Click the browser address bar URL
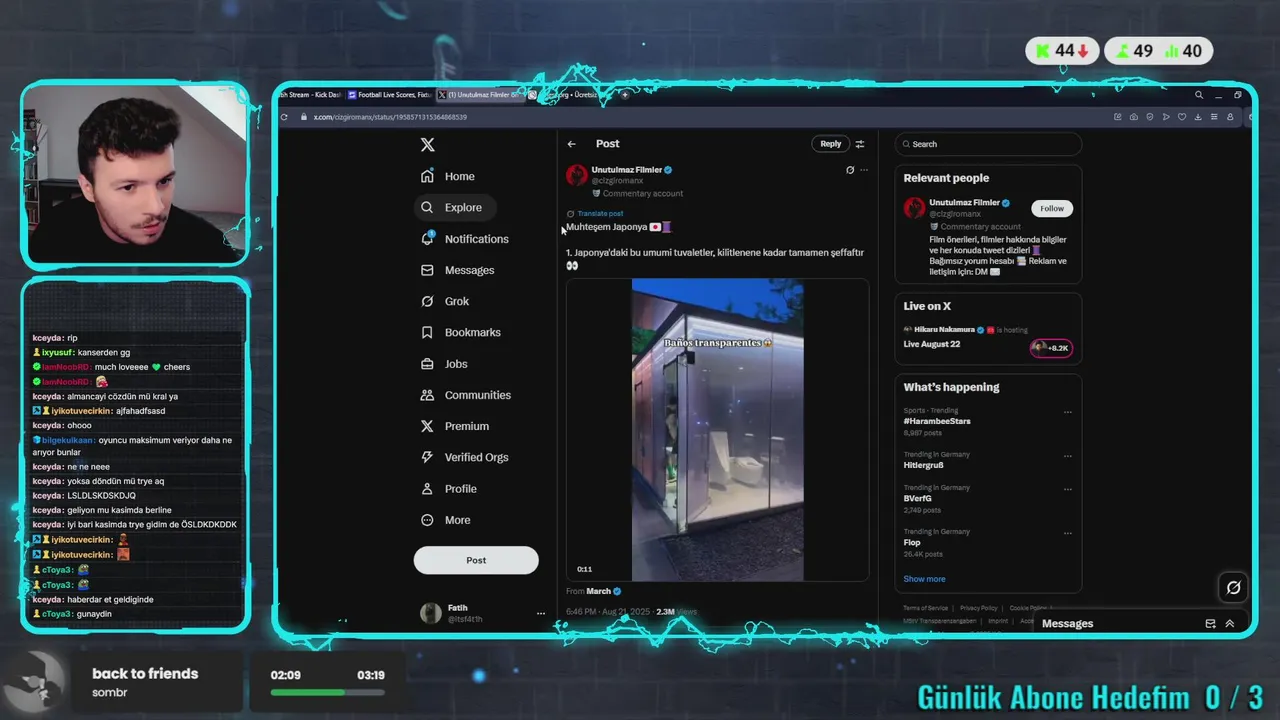Image resolution: width=1280 pixels, height=720 pixels. (x=390, y=117)
